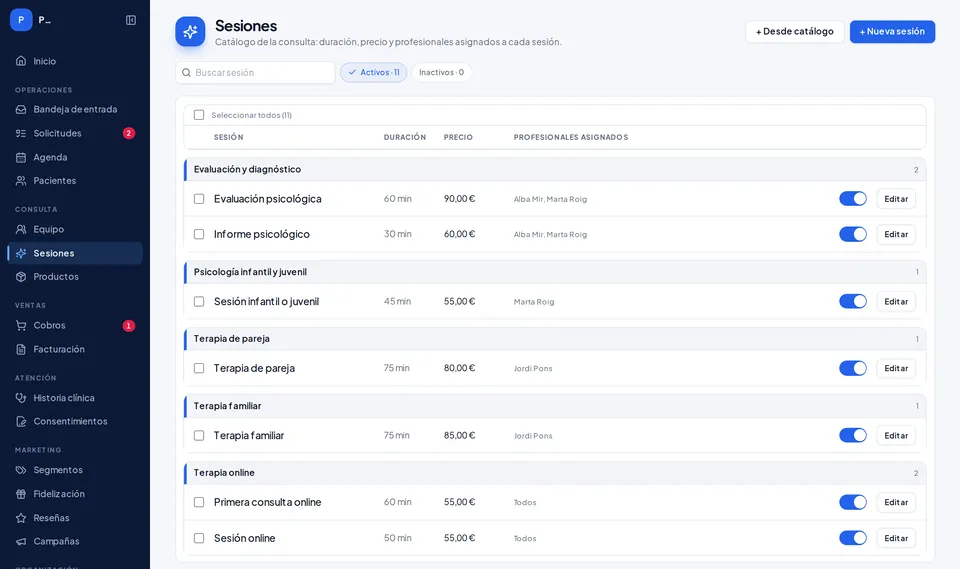
Task: Click the red badge on Cobros
Action: pyautogui.click(x=129, y=325)
